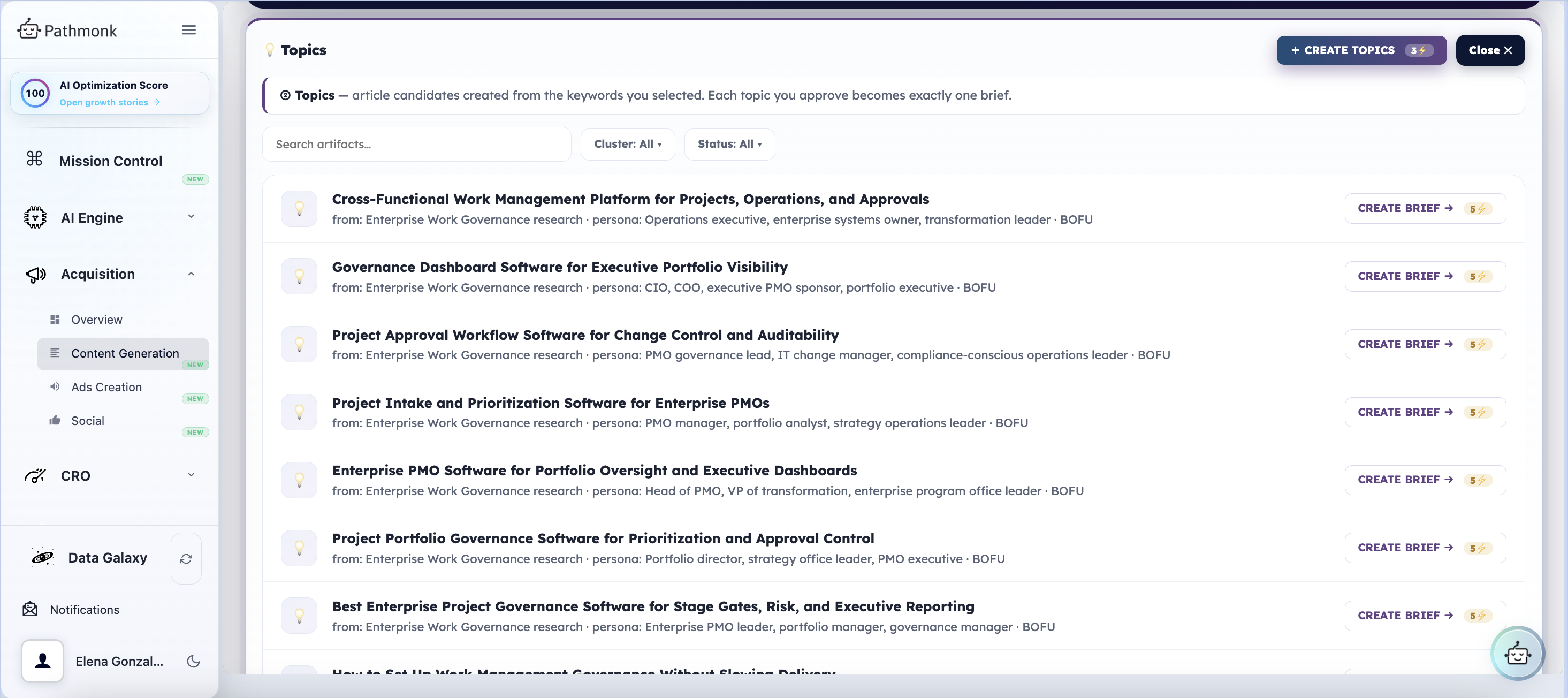Toggle dark mode moon icon

click(194, 662)
